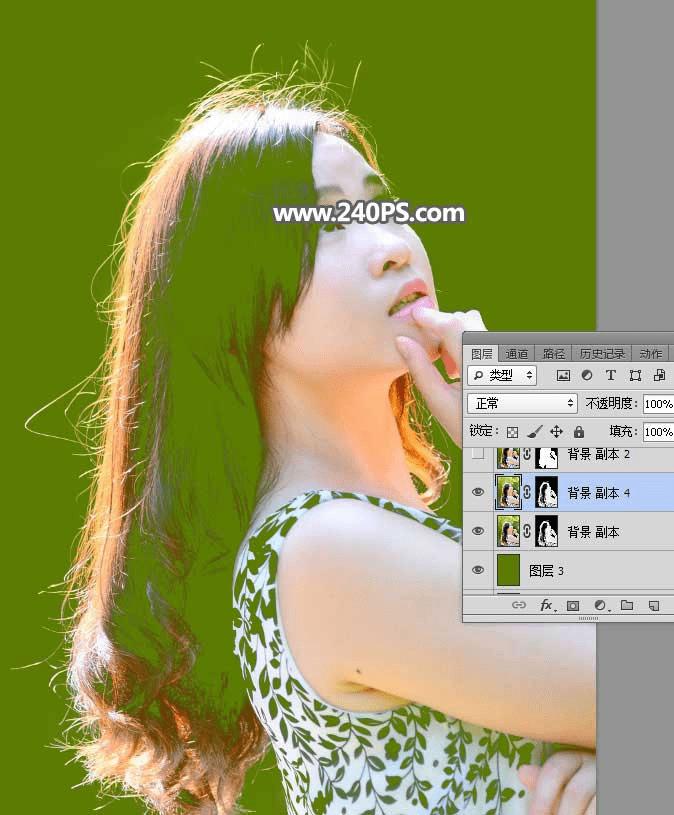
Task: Create a new layer icon
Action: (x=654, y=606)
